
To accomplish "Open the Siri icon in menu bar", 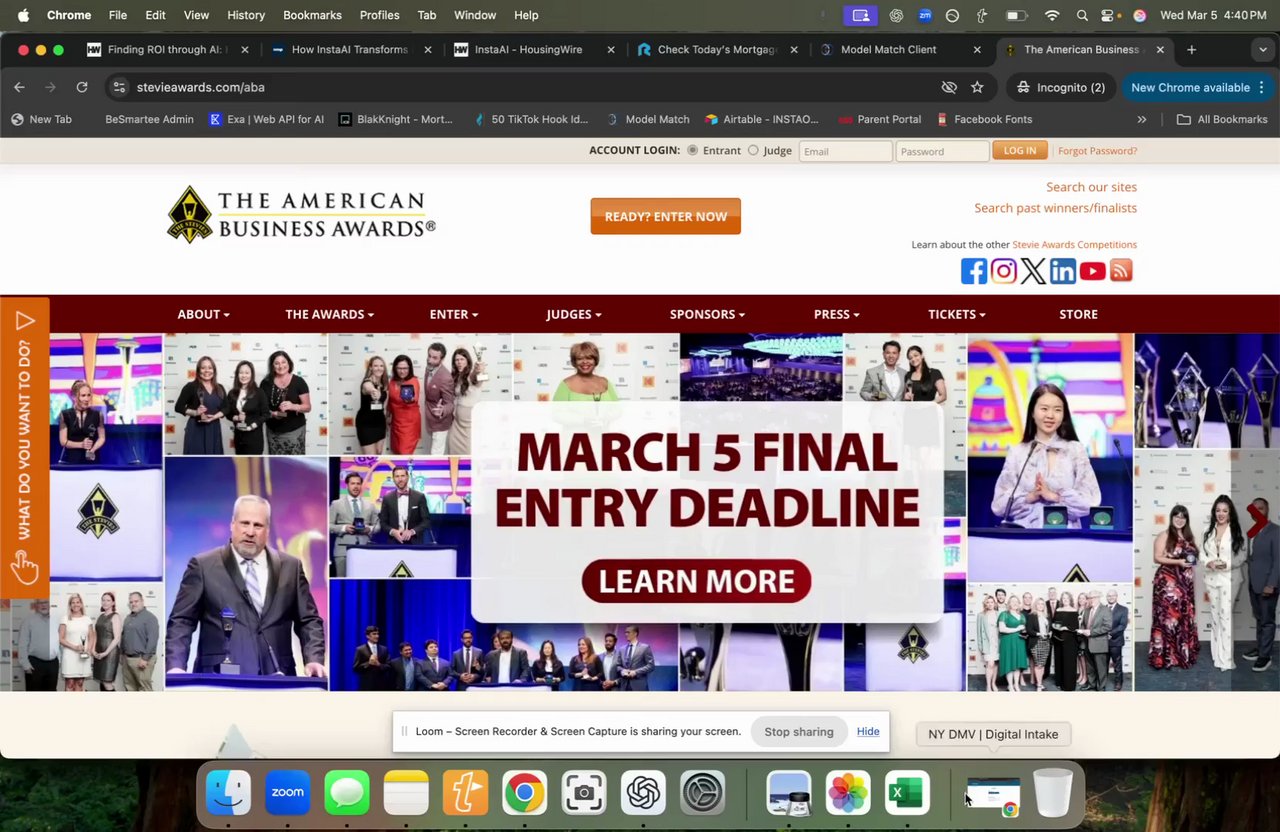I will click(1139, 15).
